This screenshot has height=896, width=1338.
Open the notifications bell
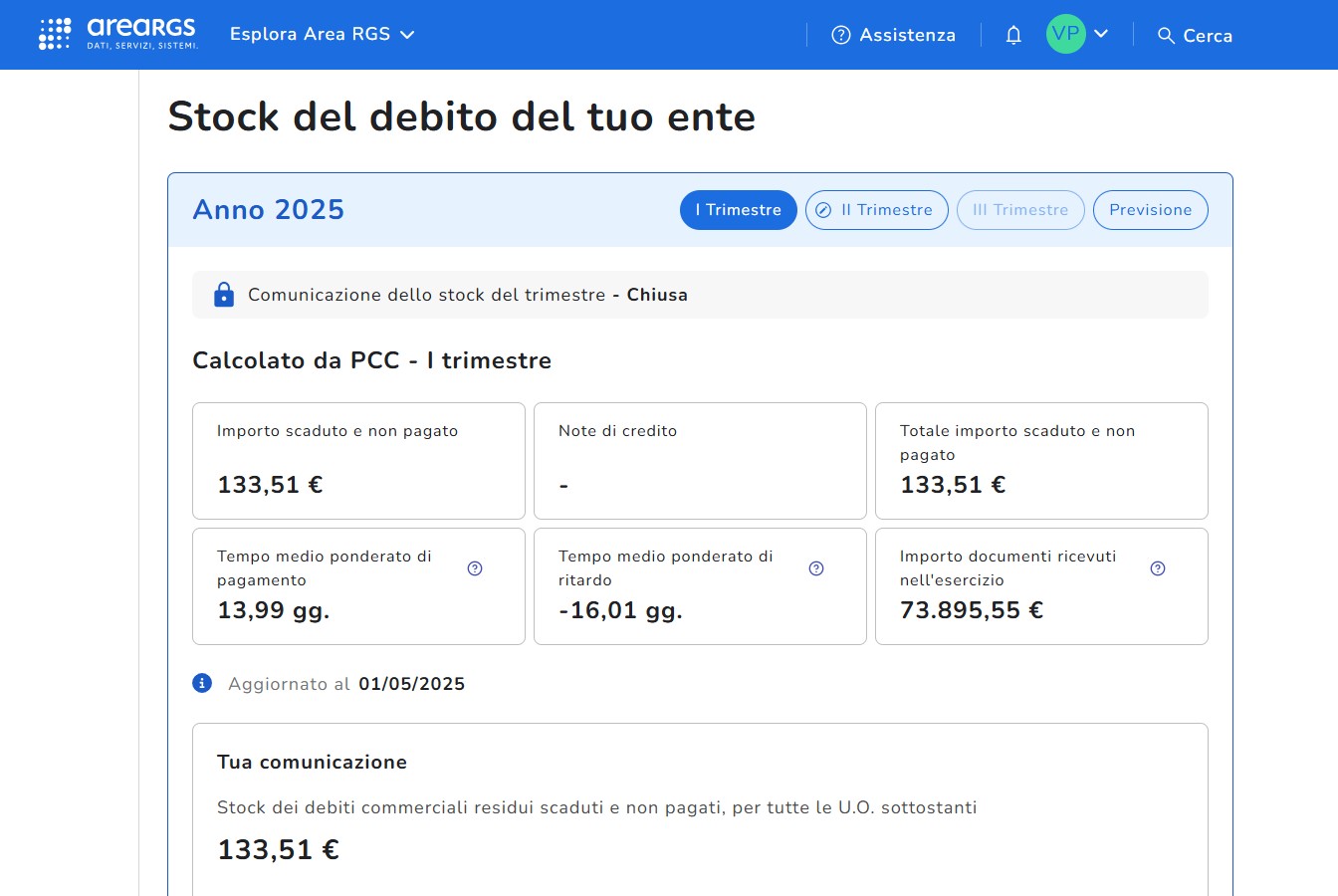(1013, 35)
